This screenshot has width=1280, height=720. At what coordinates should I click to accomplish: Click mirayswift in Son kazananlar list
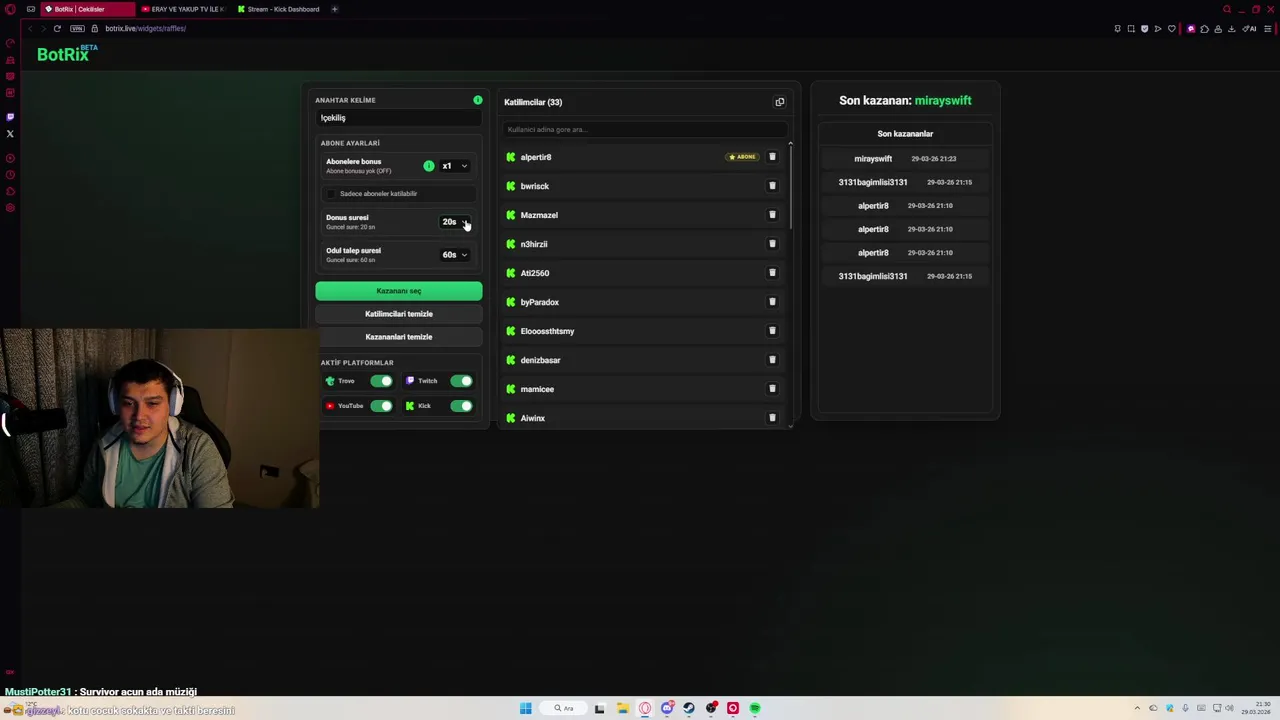tap(873, 159)
